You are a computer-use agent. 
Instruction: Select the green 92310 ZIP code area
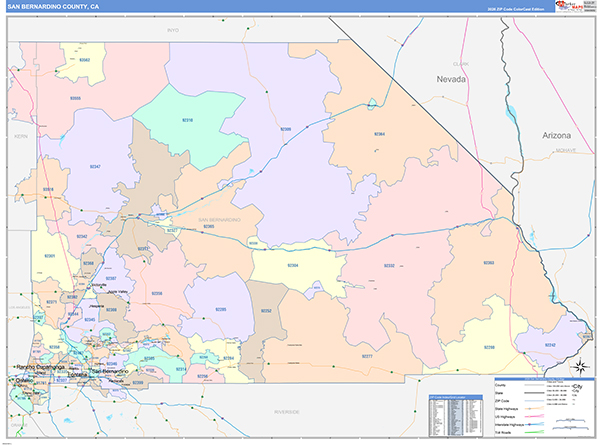[x=178, y=120]
